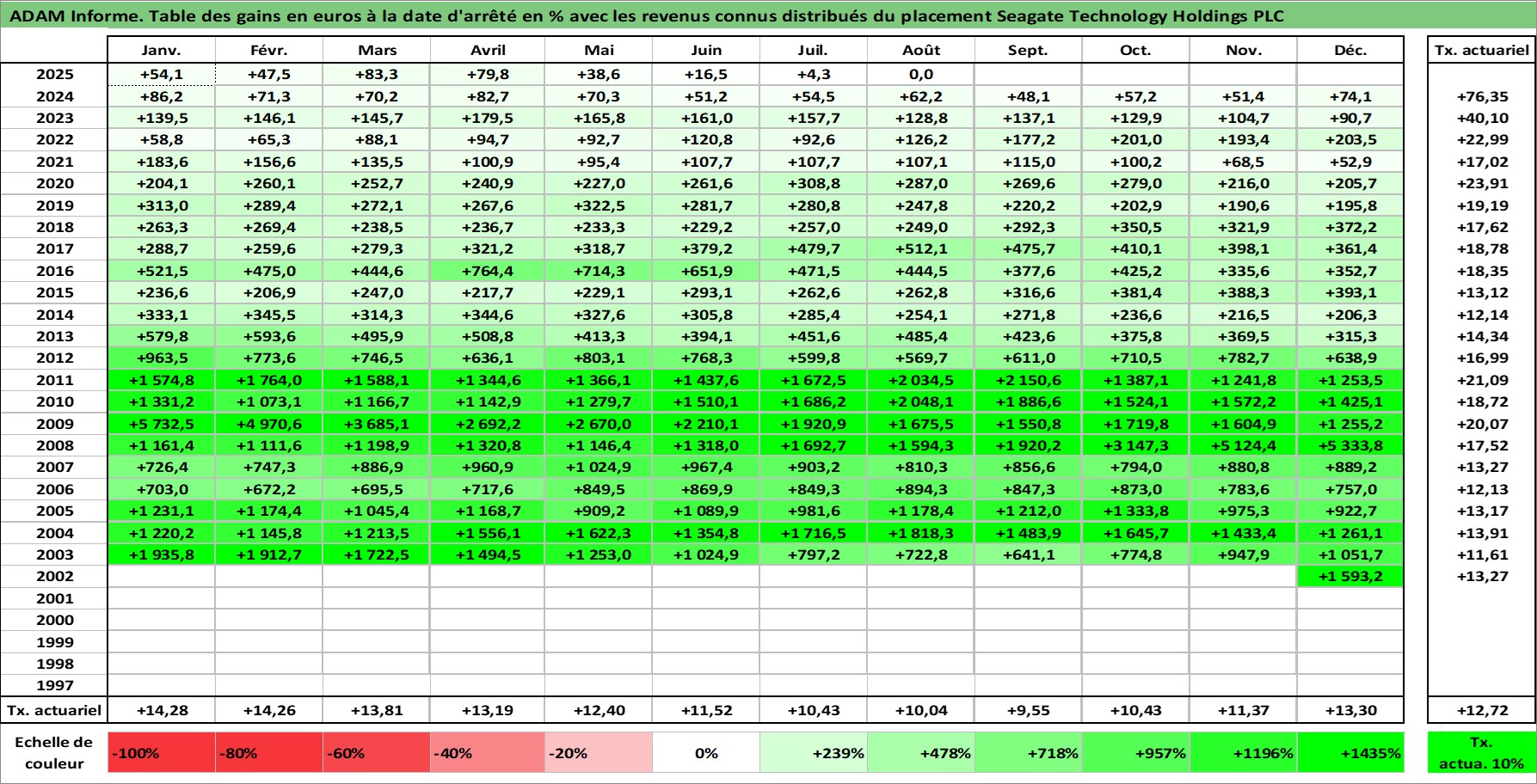Image resolution: width=1537 pixels, height=784 pixels.
Task: Select the 2016 row label
Action: [54, 271]
